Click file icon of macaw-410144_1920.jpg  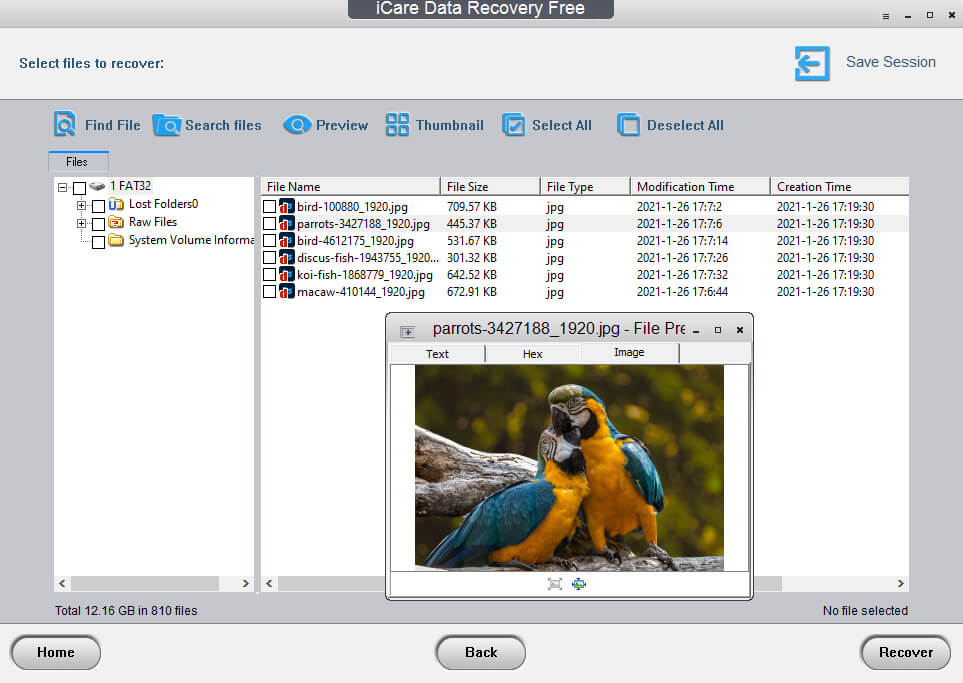(287, 292)
